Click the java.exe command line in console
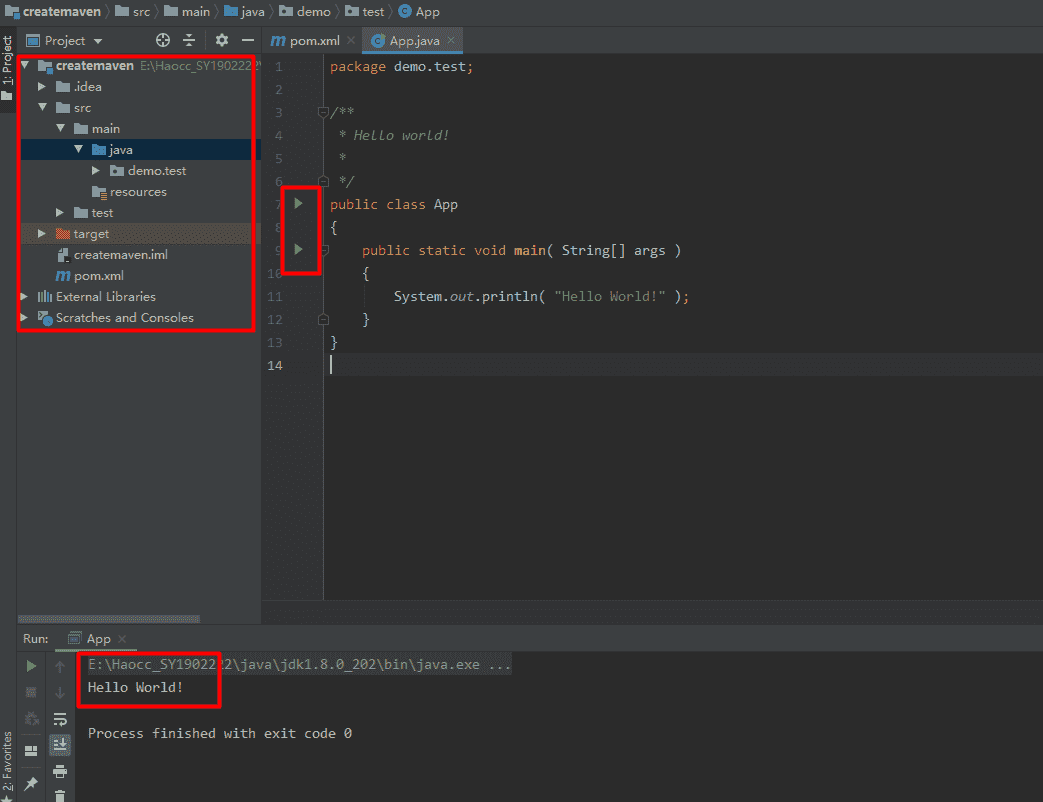1043x802 pixels. click(299, 664)
